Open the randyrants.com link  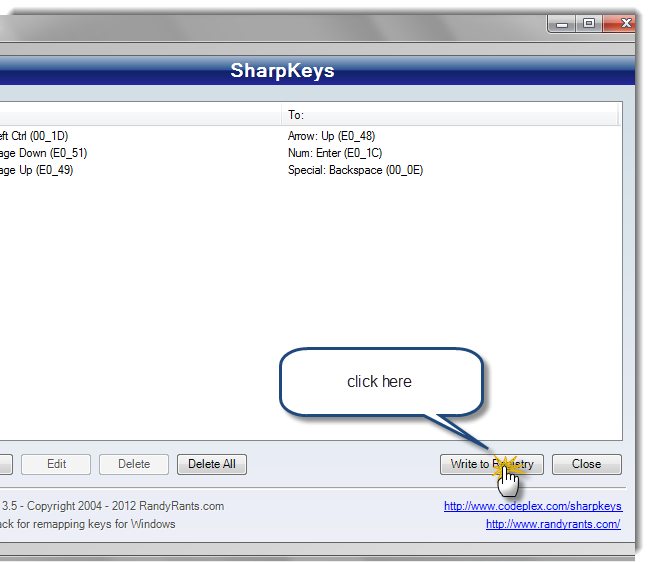point(553,524)
